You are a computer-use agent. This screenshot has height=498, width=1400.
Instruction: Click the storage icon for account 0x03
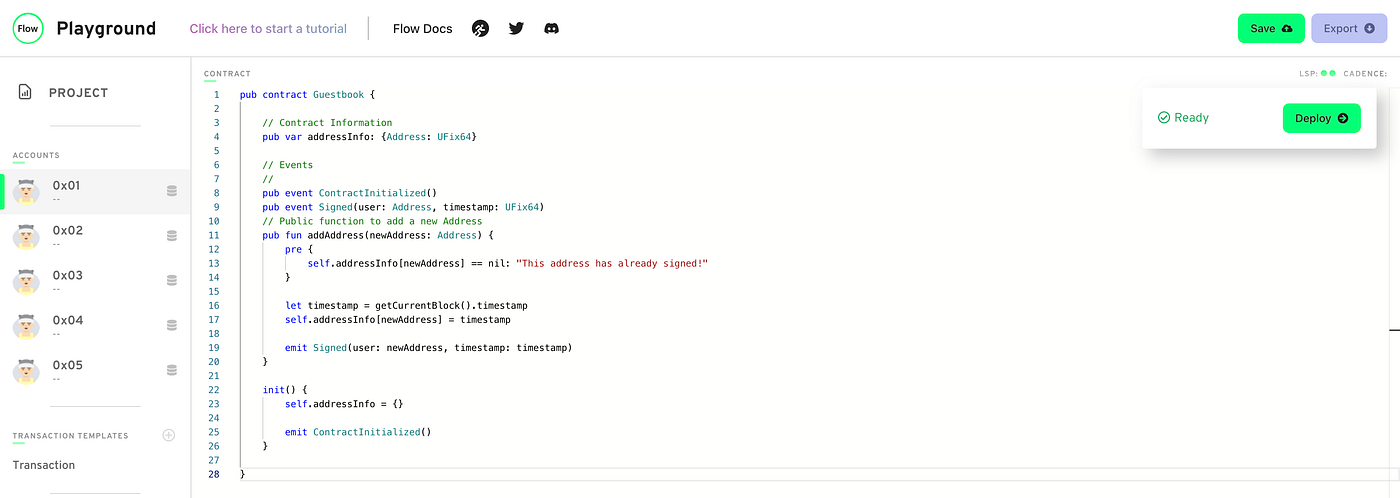pos(172,281)
